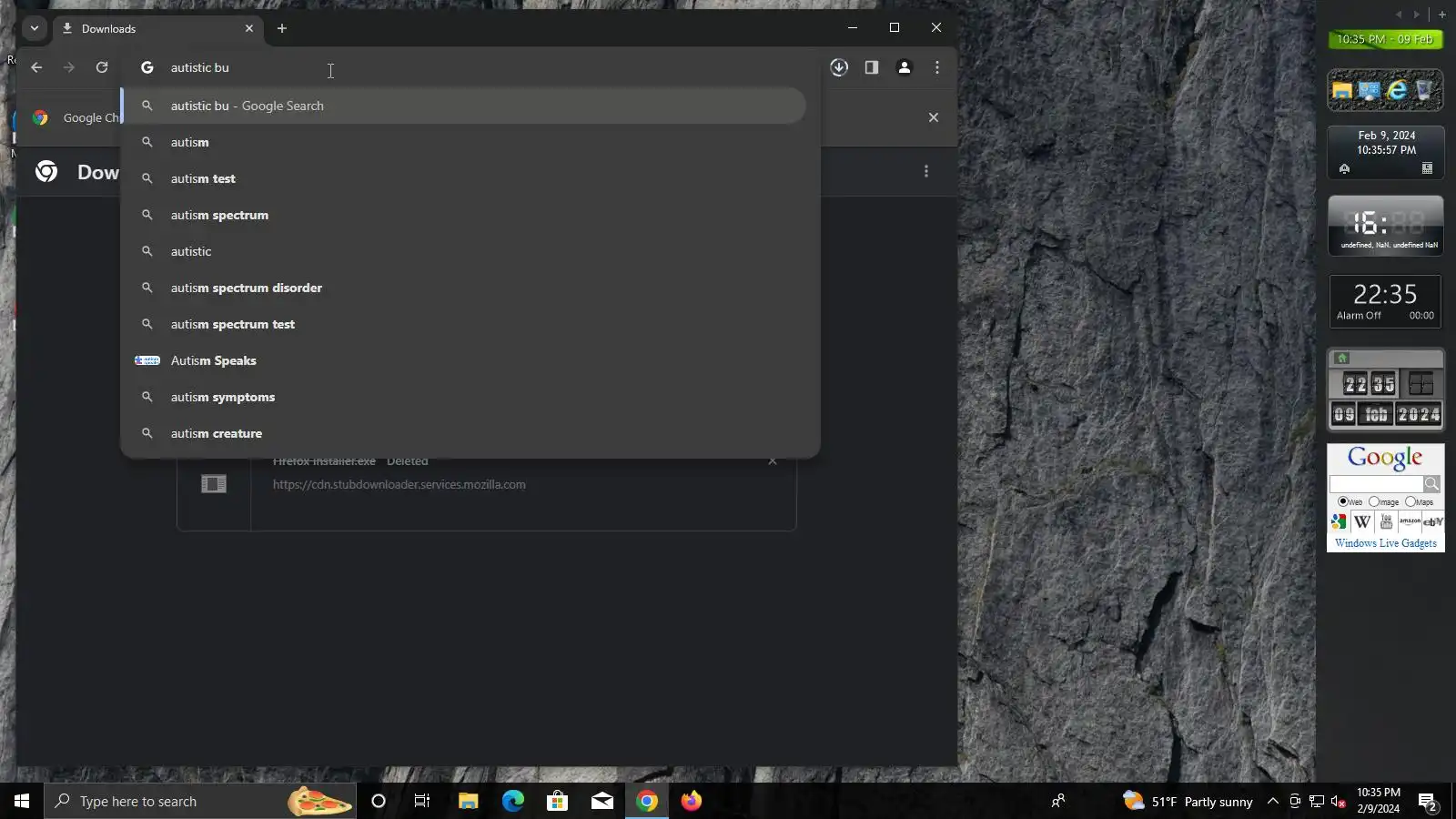Select 'autism creature' suggestion
The image size is (1456, 819).
coord(464,433)
